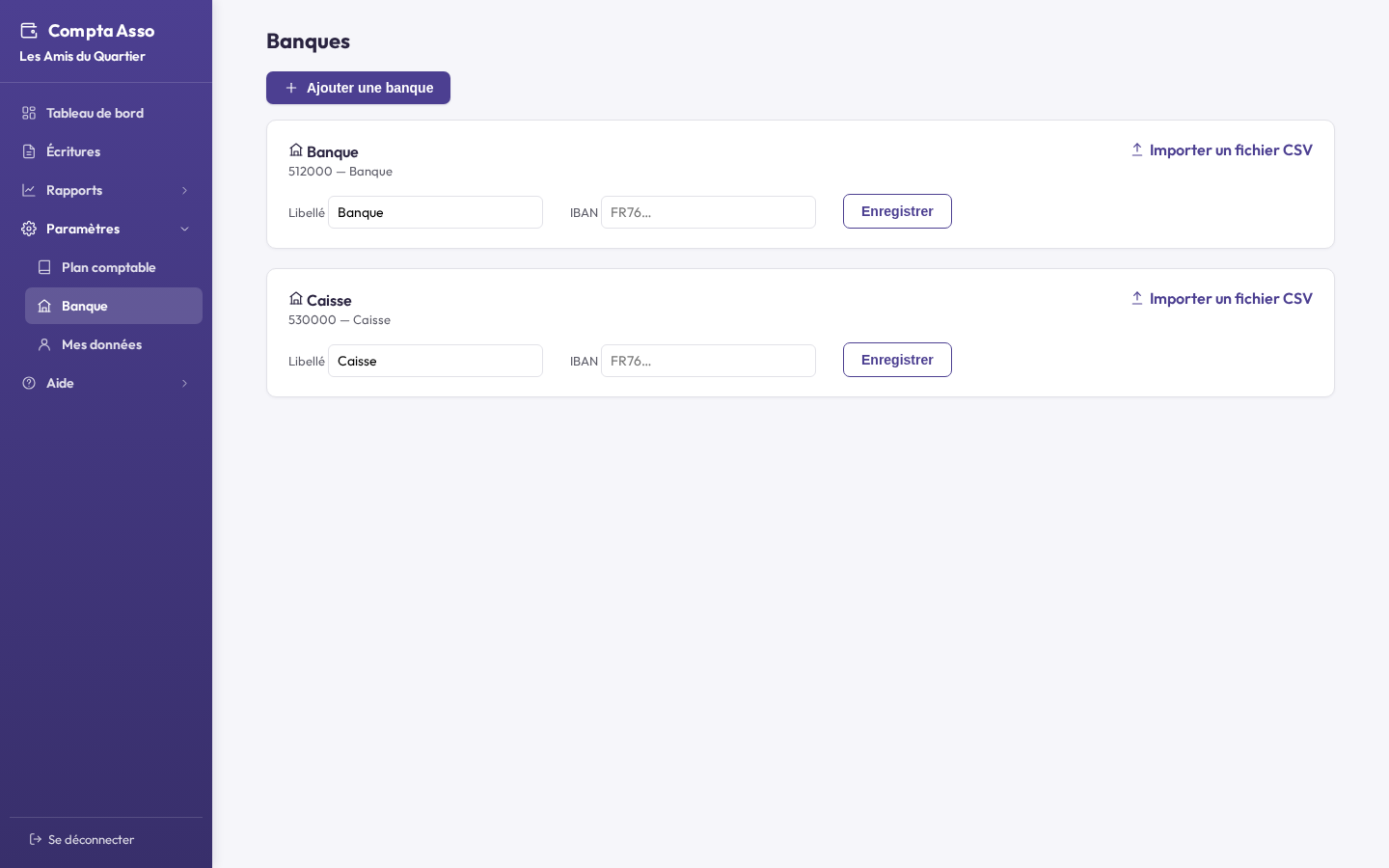1389x868 pixels.
Task: Focus the IBAN field of the Banque account
Action: click(708, 212)
